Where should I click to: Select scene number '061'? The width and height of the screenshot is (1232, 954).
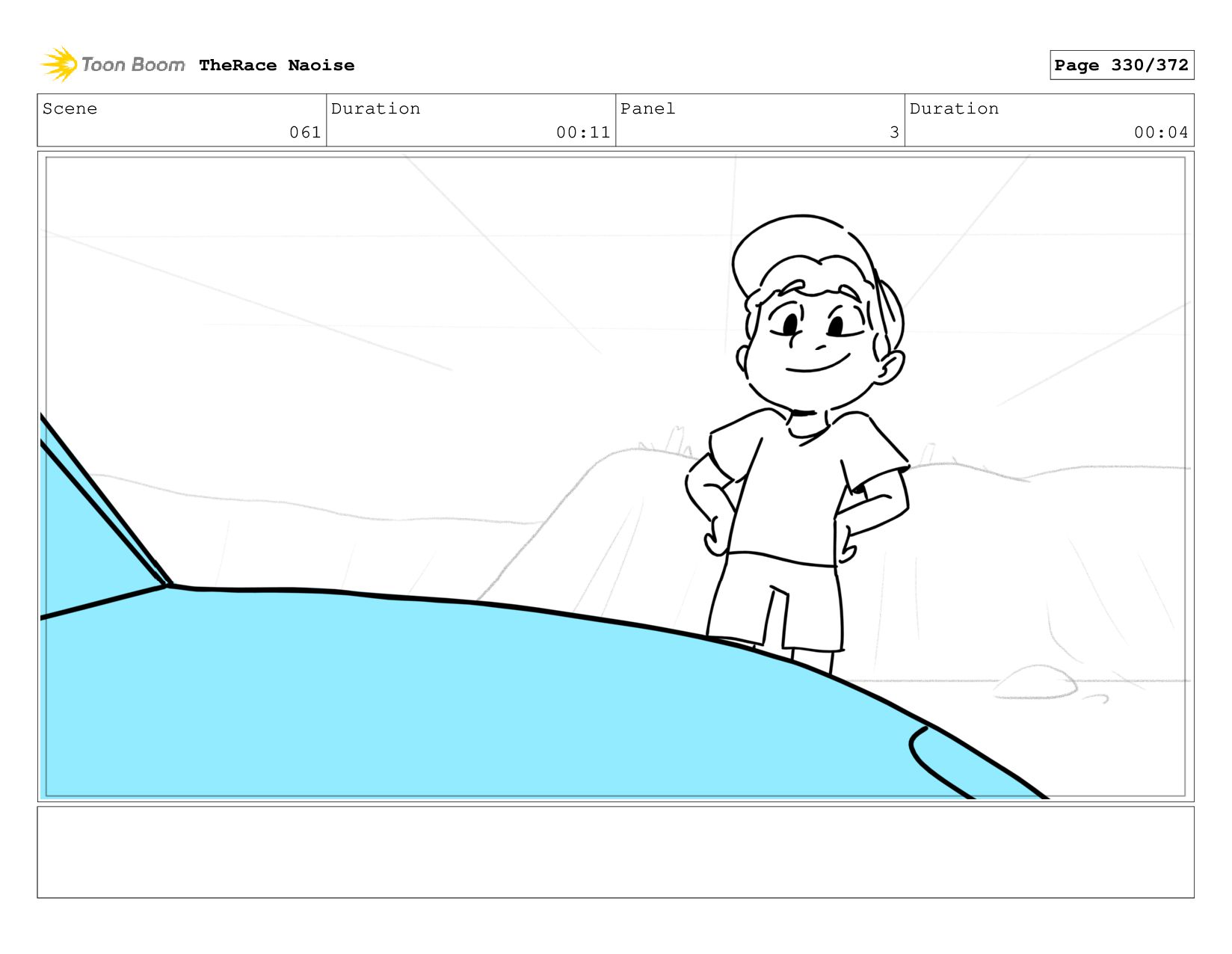click(305, 132)
